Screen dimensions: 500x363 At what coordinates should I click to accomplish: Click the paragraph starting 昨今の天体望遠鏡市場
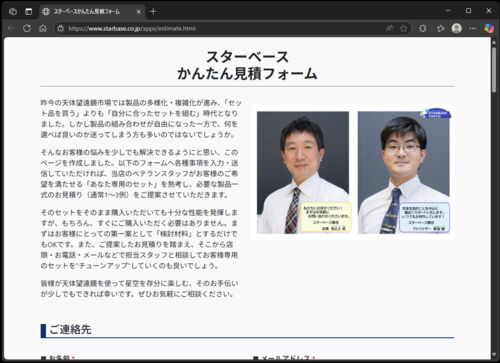141,119
